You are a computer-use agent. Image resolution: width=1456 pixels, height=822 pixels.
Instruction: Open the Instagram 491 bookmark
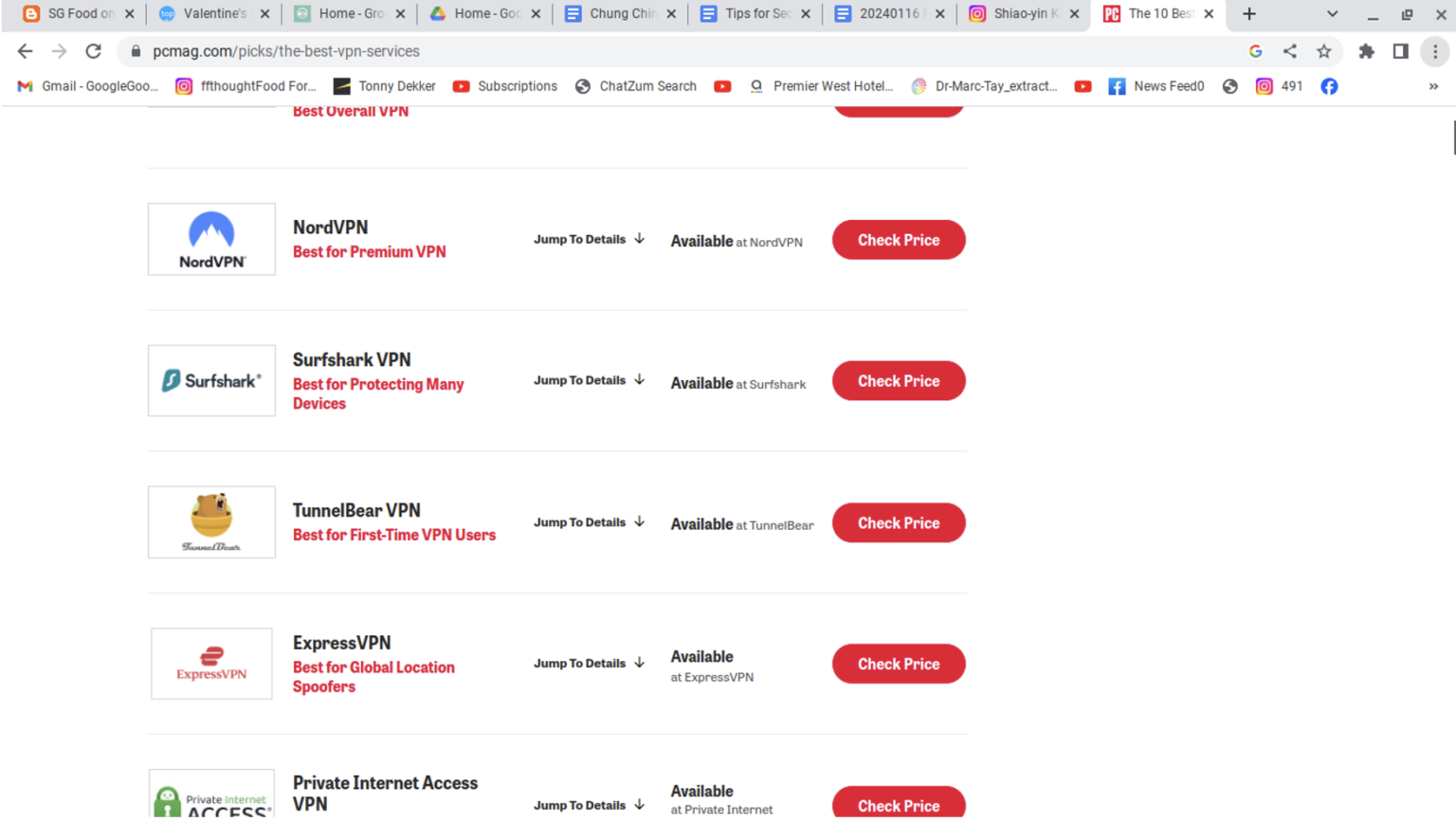[1279, 85]
